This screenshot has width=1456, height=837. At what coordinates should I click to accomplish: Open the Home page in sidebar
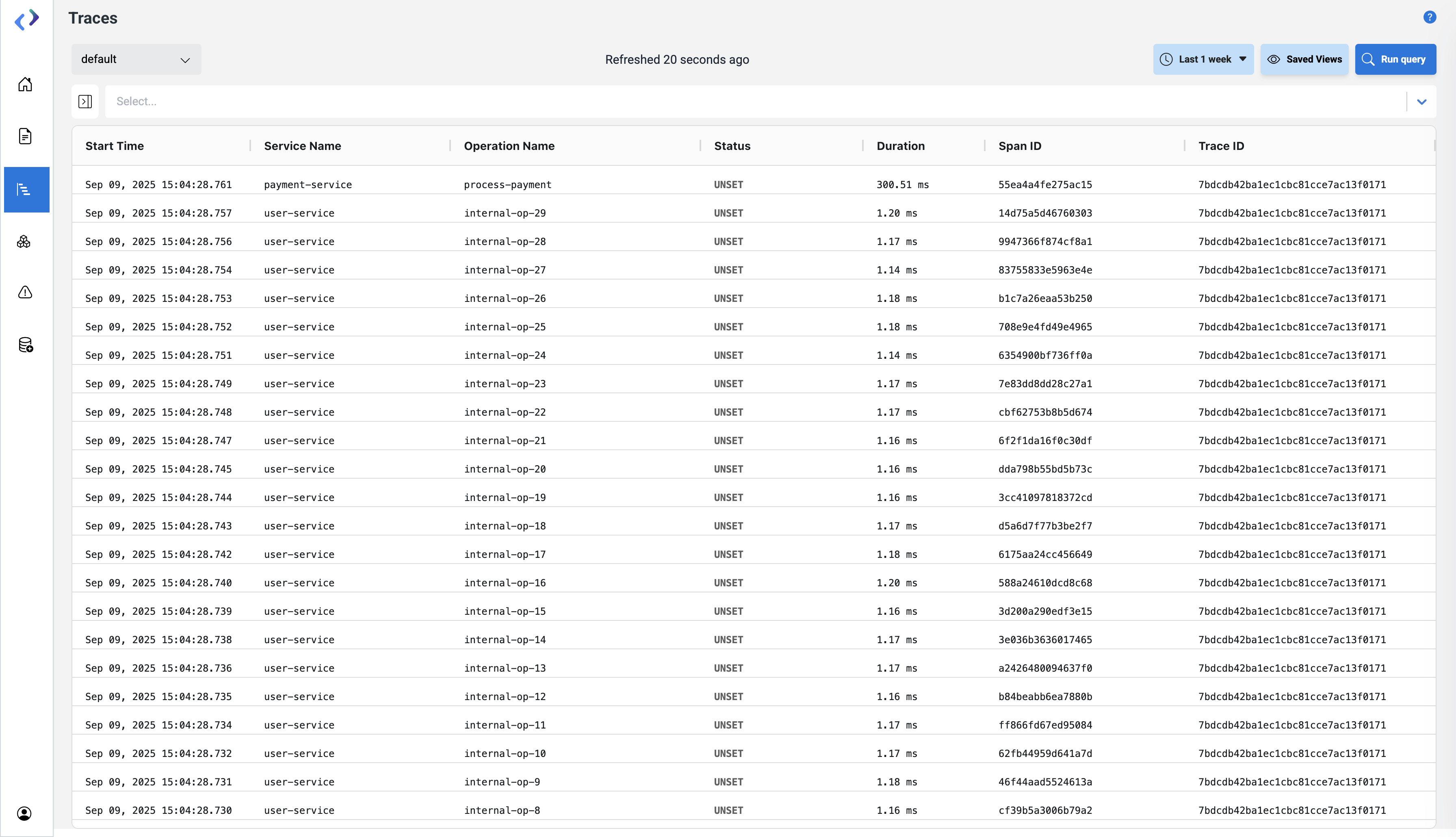click(25, 85)
